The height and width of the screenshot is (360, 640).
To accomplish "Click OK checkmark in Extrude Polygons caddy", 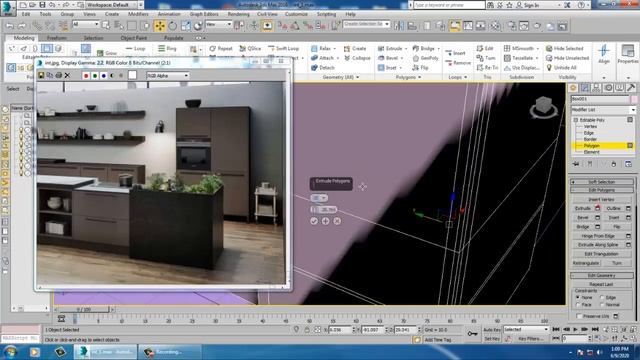I will pyautogui.click(x=314, y=221).
